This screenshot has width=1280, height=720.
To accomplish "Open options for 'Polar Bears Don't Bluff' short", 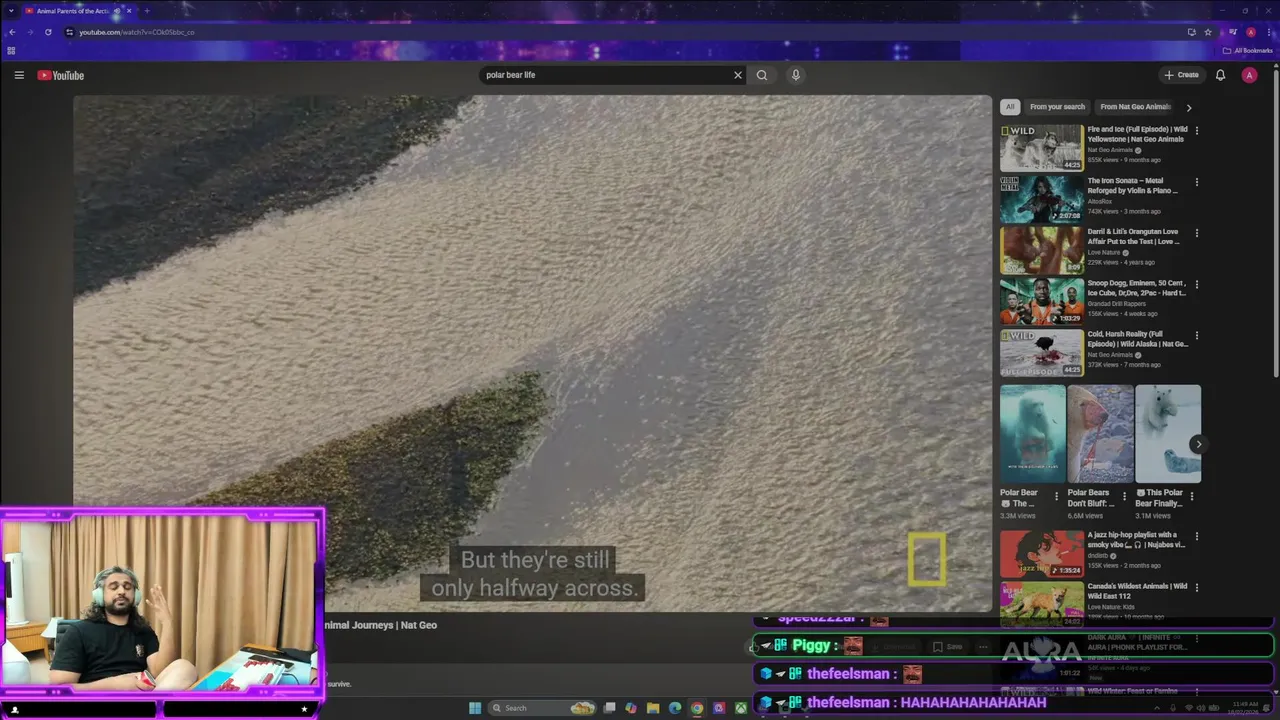I will pos(1124,495).
